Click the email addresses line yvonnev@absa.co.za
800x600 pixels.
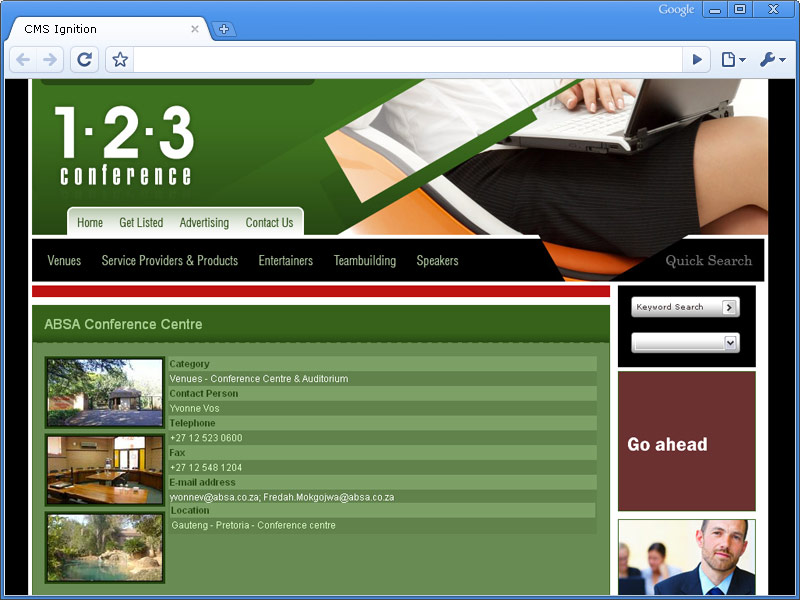tap(282, 497)
